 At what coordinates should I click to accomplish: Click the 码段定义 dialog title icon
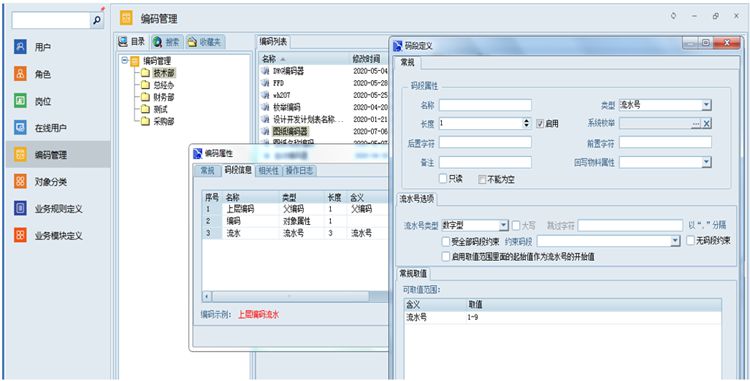[x=398, y=46]
